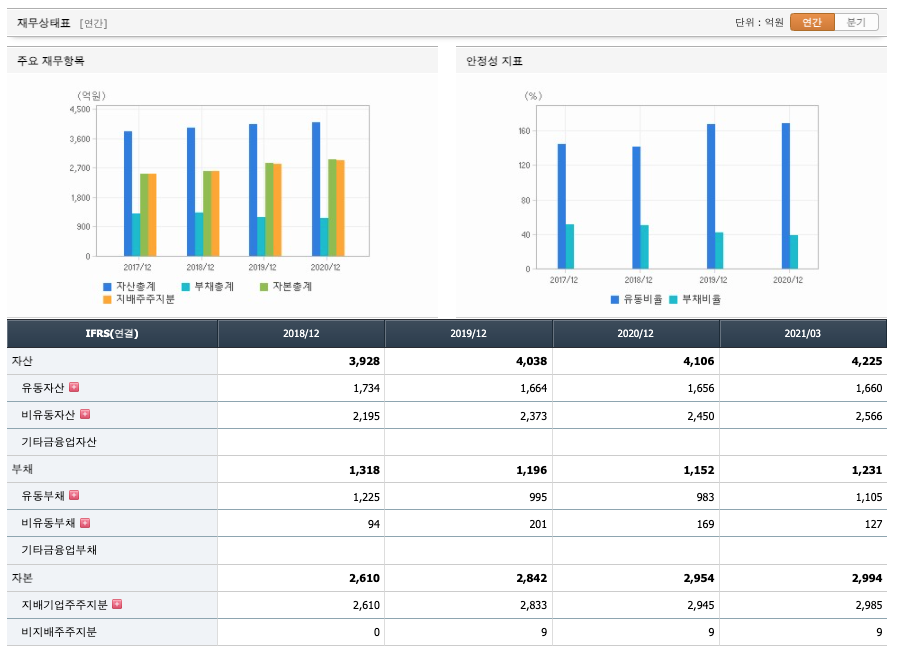Click liabilities total value 1,196

pos(532,470)
